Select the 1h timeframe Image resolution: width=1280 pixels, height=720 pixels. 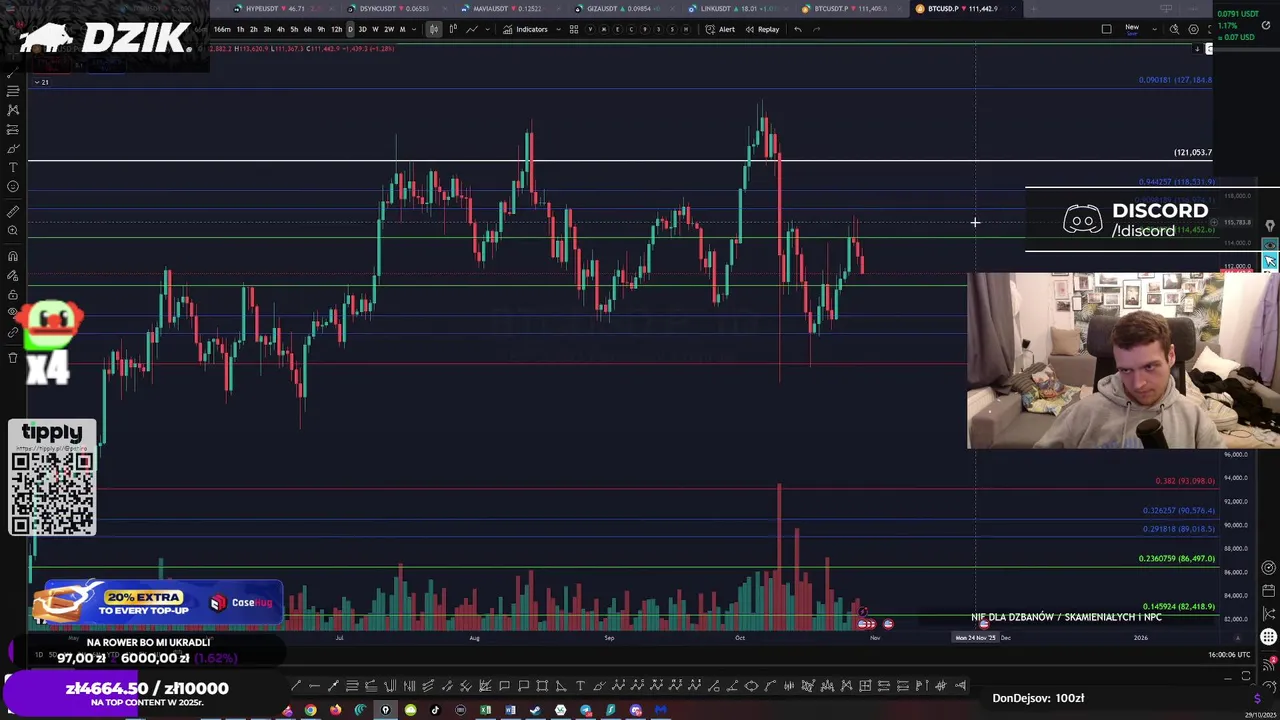[240, 29]
